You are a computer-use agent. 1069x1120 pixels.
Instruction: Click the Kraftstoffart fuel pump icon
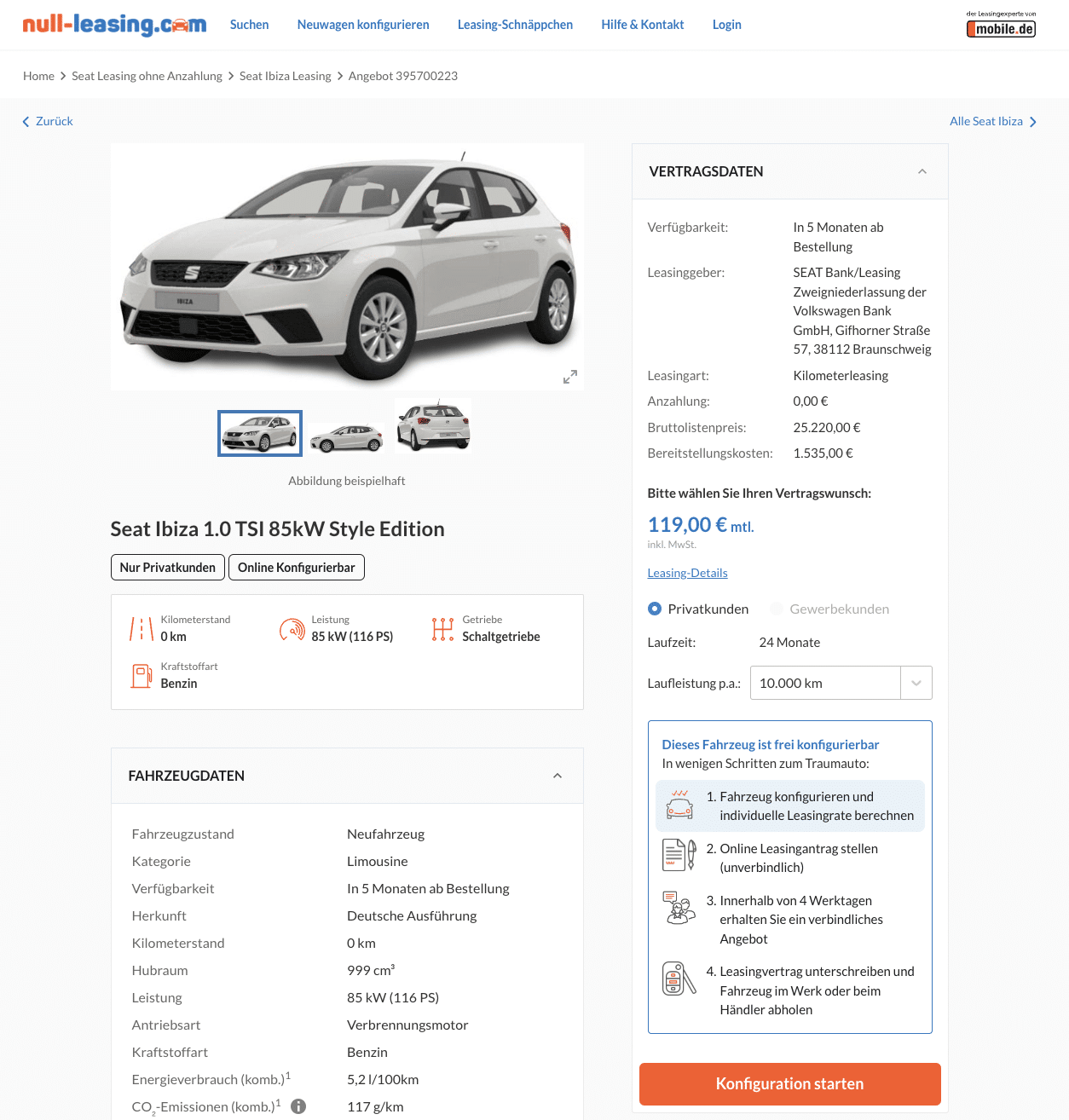click(142, 676)
